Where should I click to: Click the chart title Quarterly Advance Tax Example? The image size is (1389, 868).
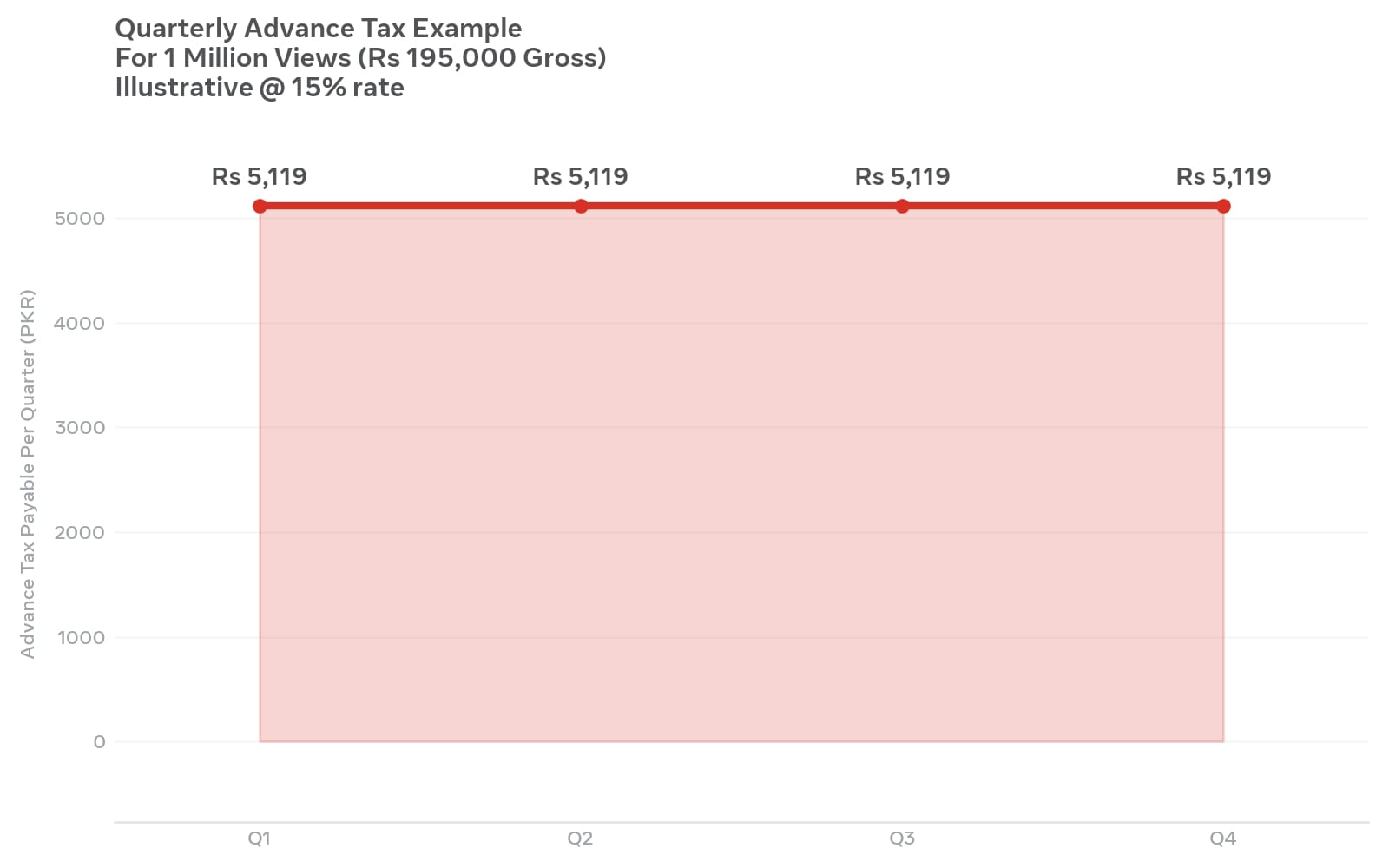(x=319, y=29)
